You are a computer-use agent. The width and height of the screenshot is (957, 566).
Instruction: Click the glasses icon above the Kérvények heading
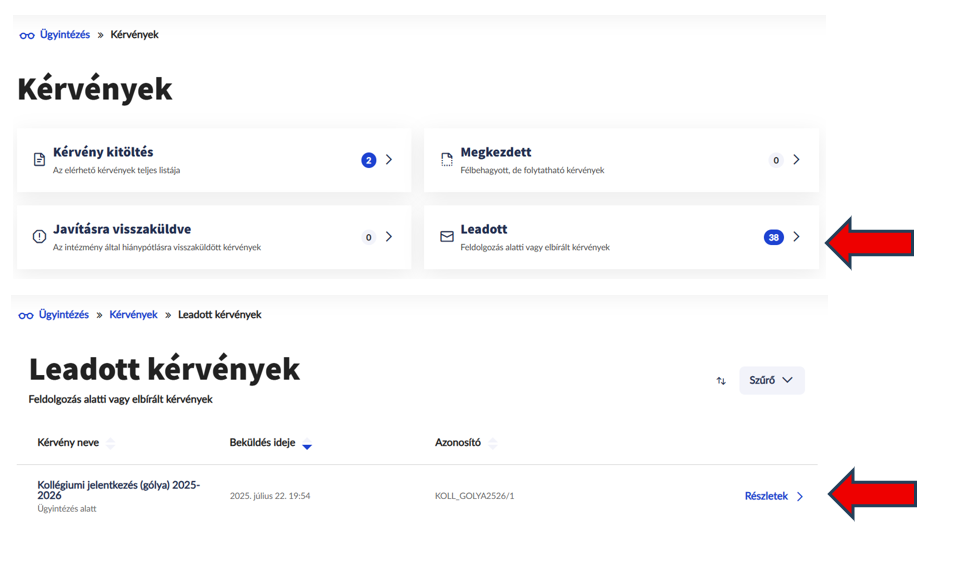[27, 35]
